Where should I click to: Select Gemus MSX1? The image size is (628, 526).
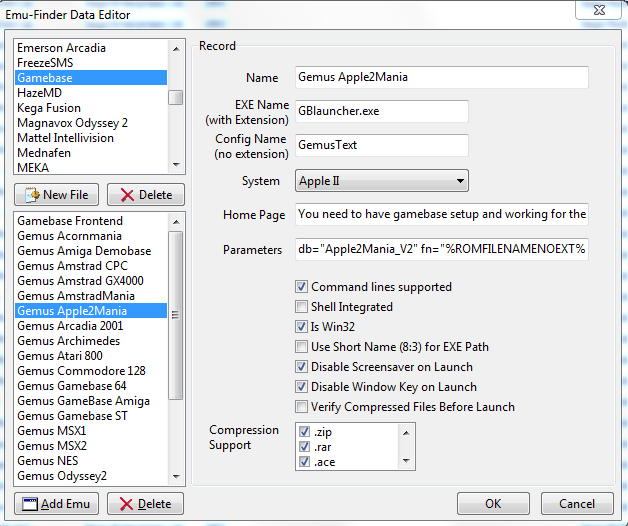[91, 431]
